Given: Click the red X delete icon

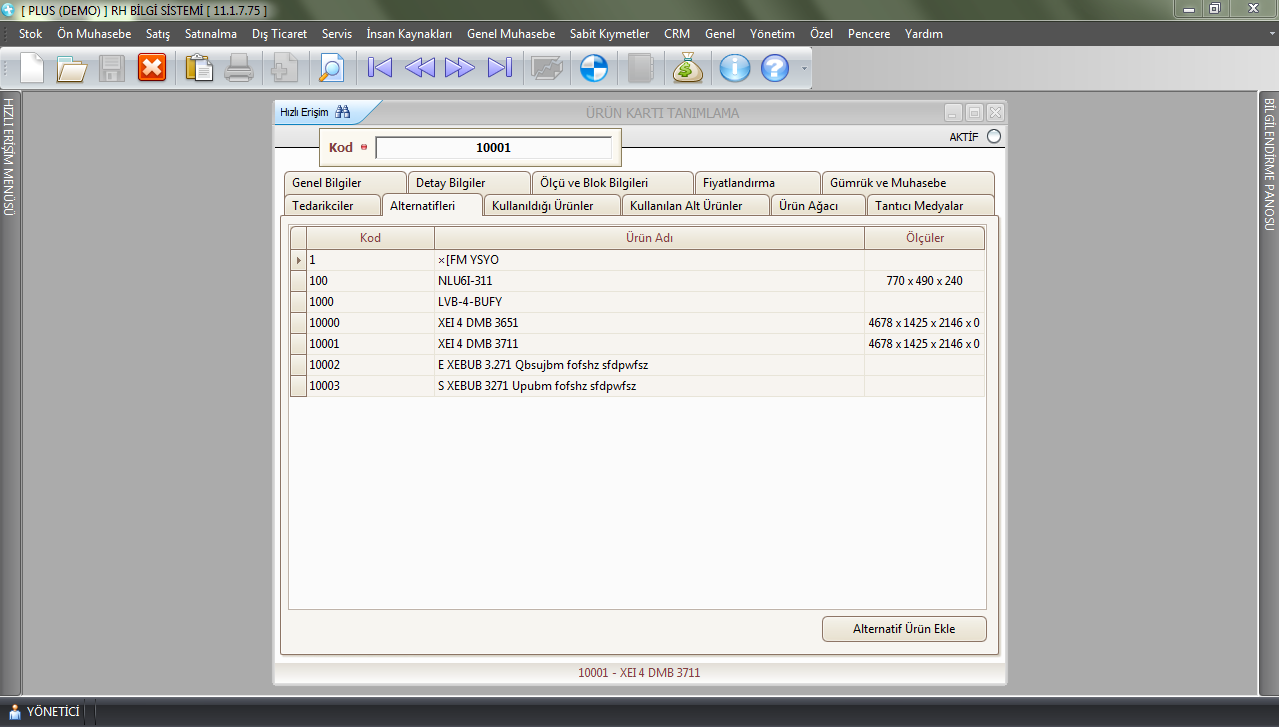Looking at the screenshot, I should point(152,68).
